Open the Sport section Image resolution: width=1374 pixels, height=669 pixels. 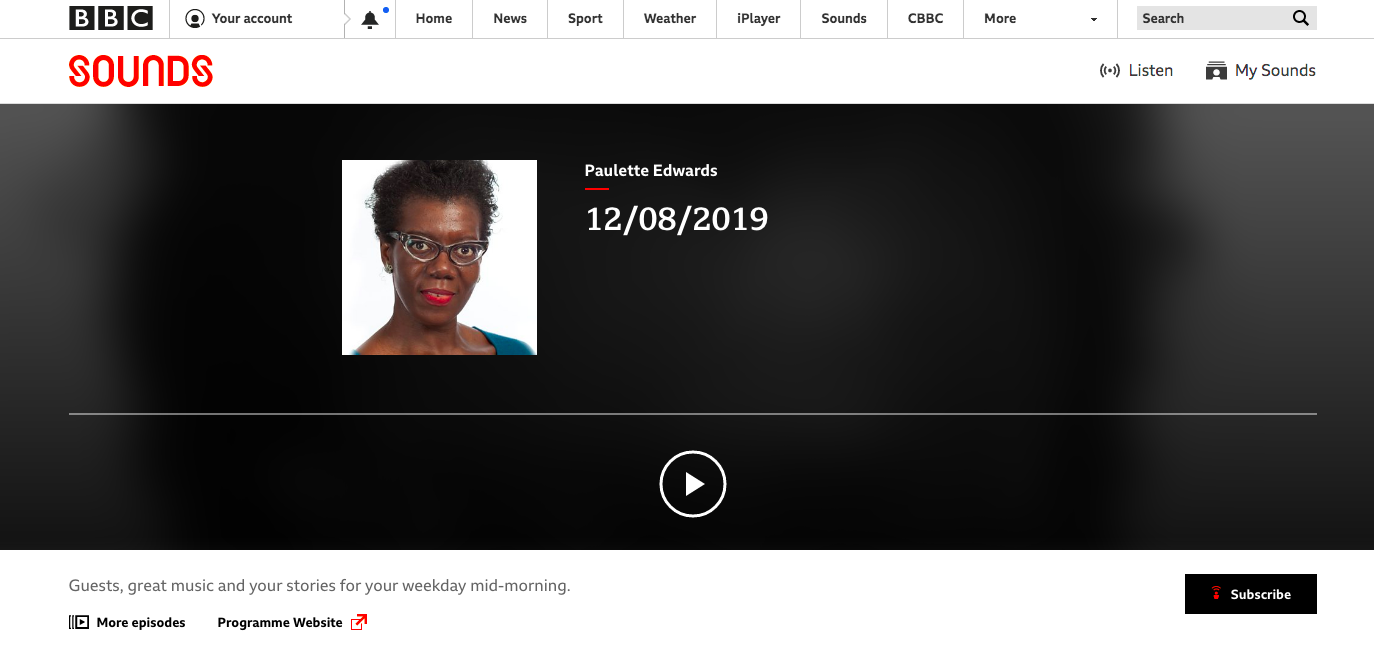pos(585,18)
